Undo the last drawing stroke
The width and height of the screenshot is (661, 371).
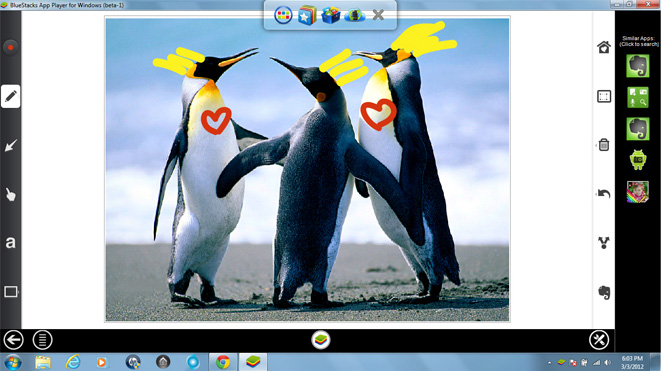[604, 194]
